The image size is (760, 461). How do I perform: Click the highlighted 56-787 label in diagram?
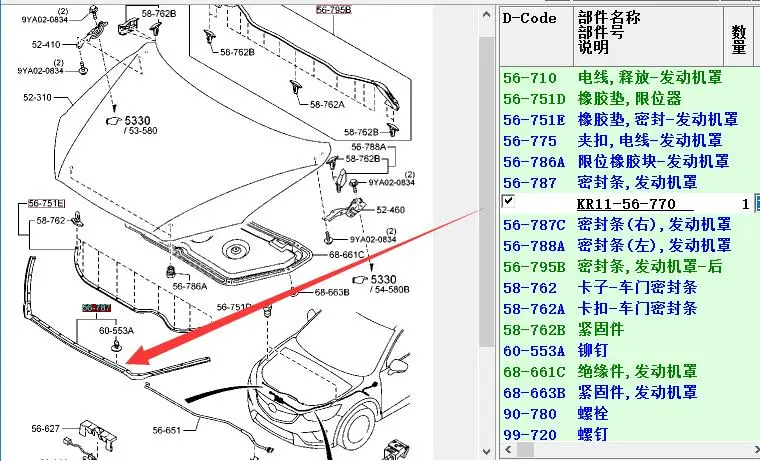96,307
